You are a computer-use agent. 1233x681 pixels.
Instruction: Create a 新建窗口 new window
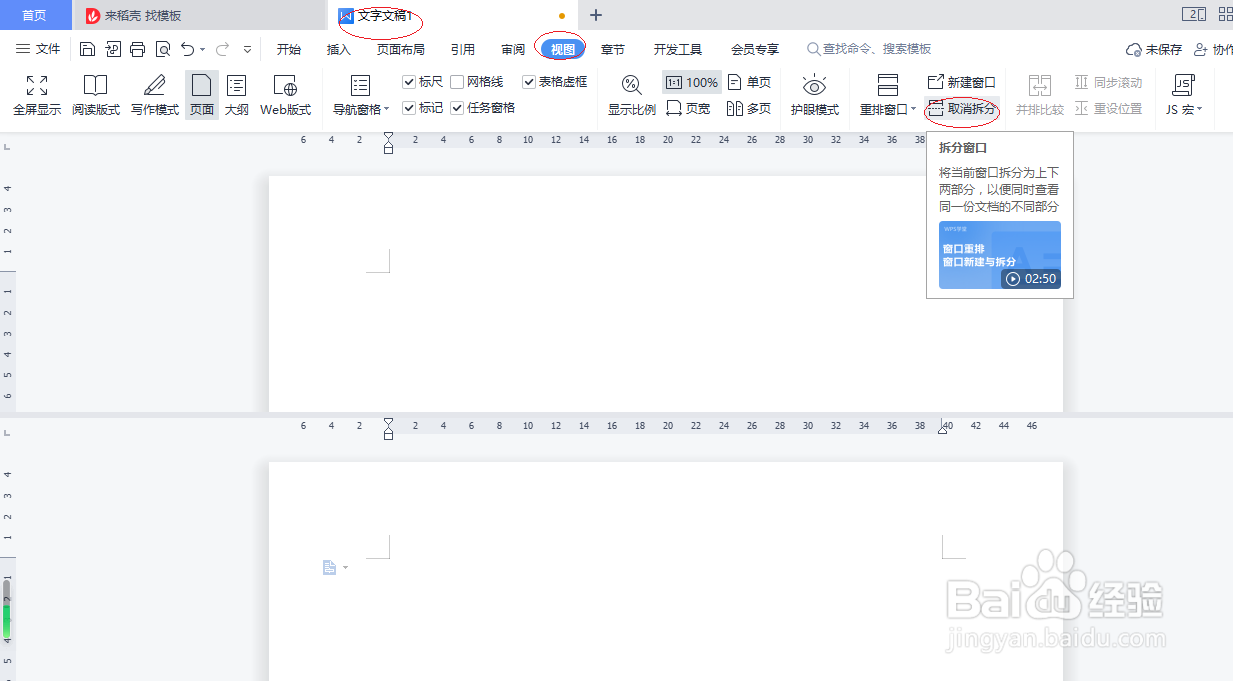pyautogui.click(x=961, y=83)
